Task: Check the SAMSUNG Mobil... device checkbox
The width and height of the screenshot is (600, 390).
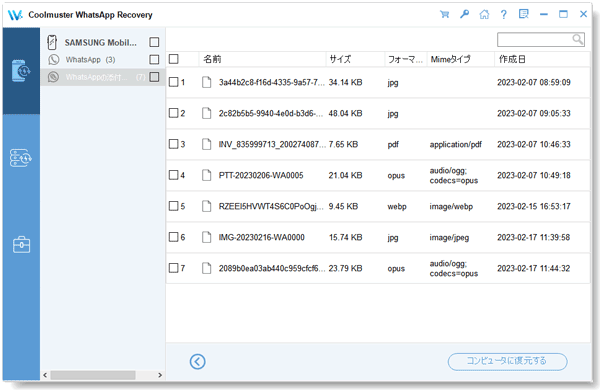Action: pos(154,42)
